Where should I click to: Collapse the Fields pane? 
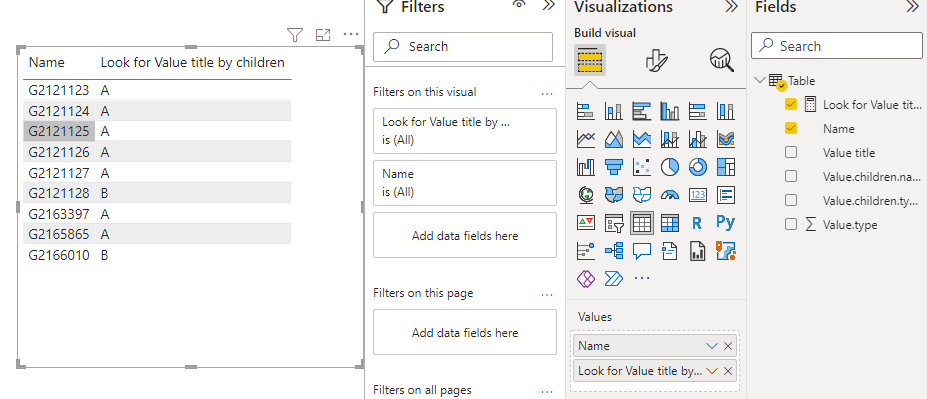click(x=912, y=7)
